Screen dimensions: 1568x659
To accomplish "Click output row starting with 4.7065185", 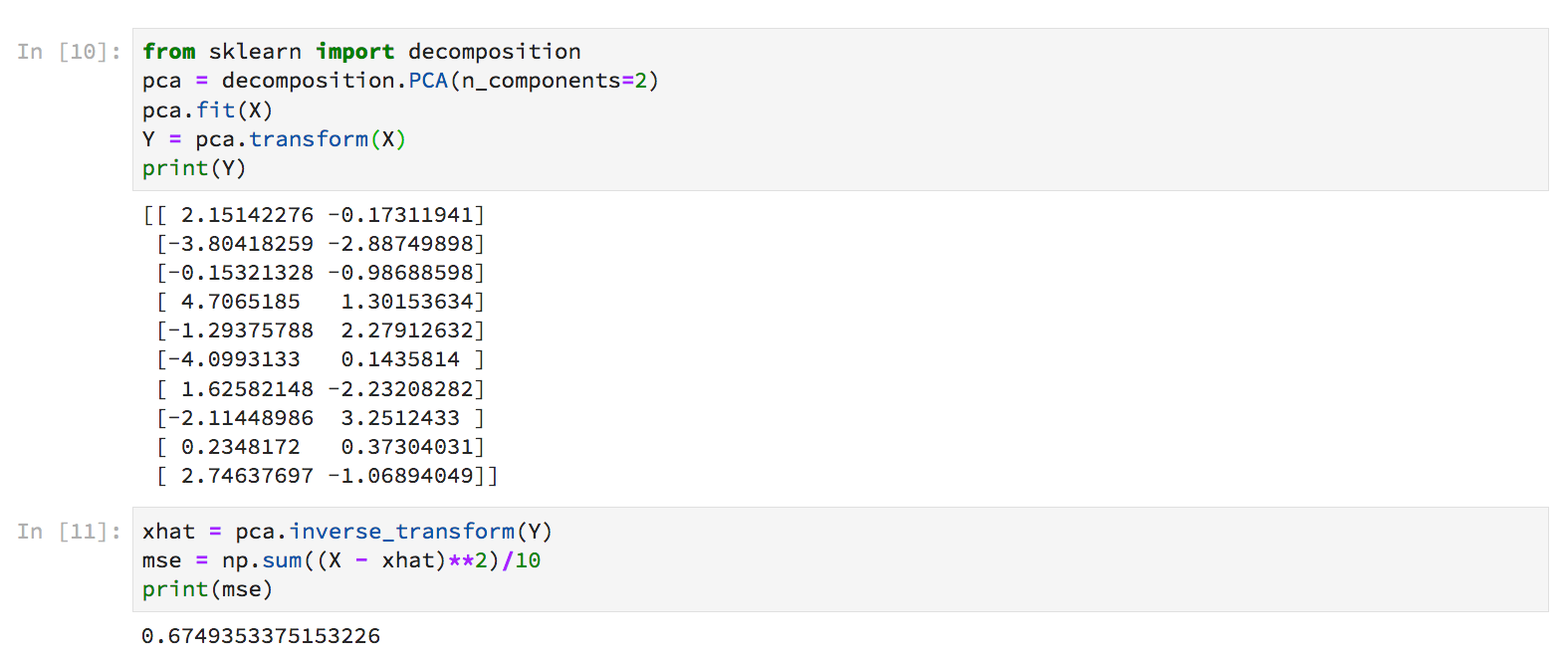I will point(320,302).
